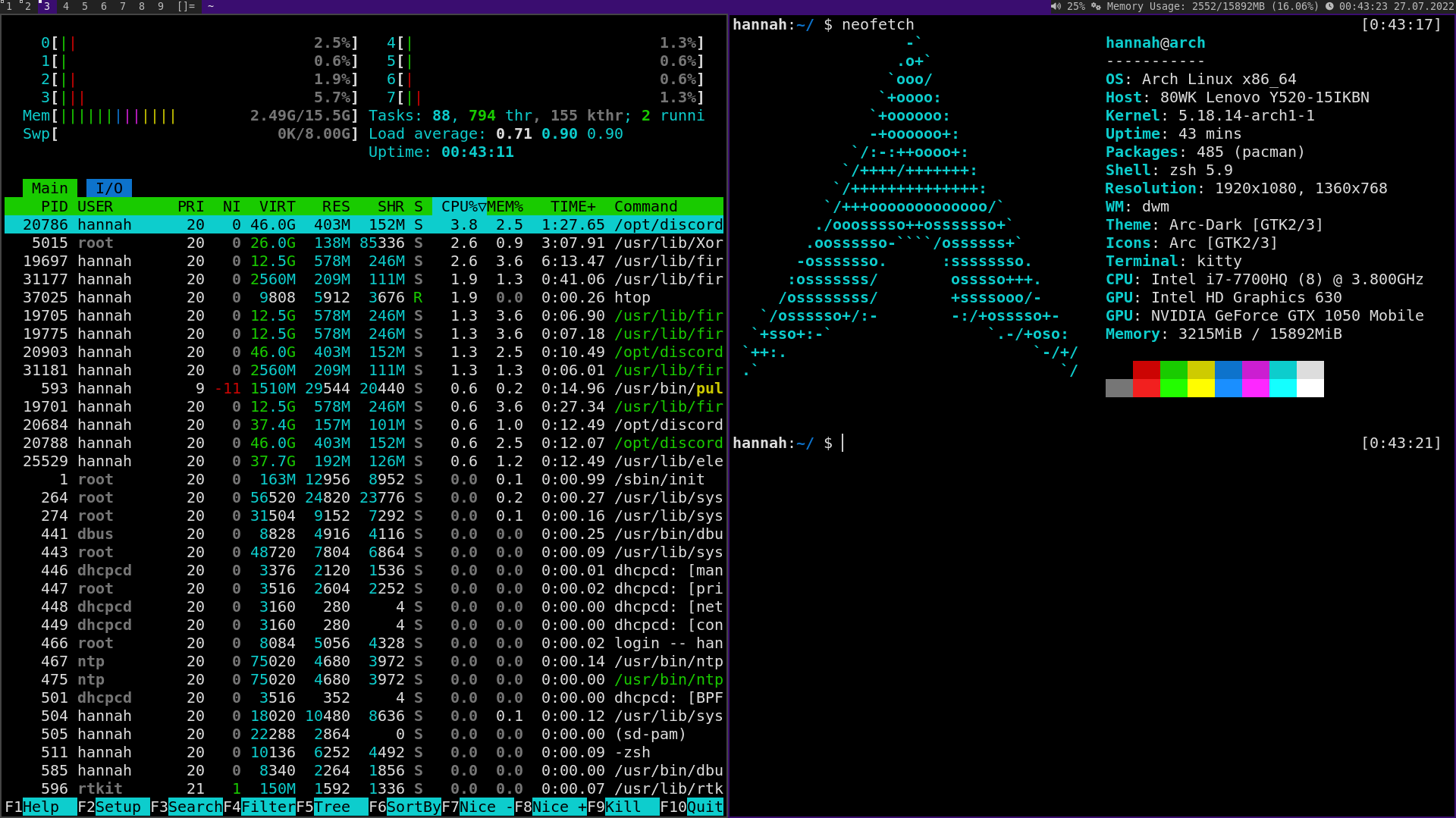Screen dimensions: 1456x818
Task: Select the htop process row PID 37025
Action: pyautogui.click(x=364, y=297)
